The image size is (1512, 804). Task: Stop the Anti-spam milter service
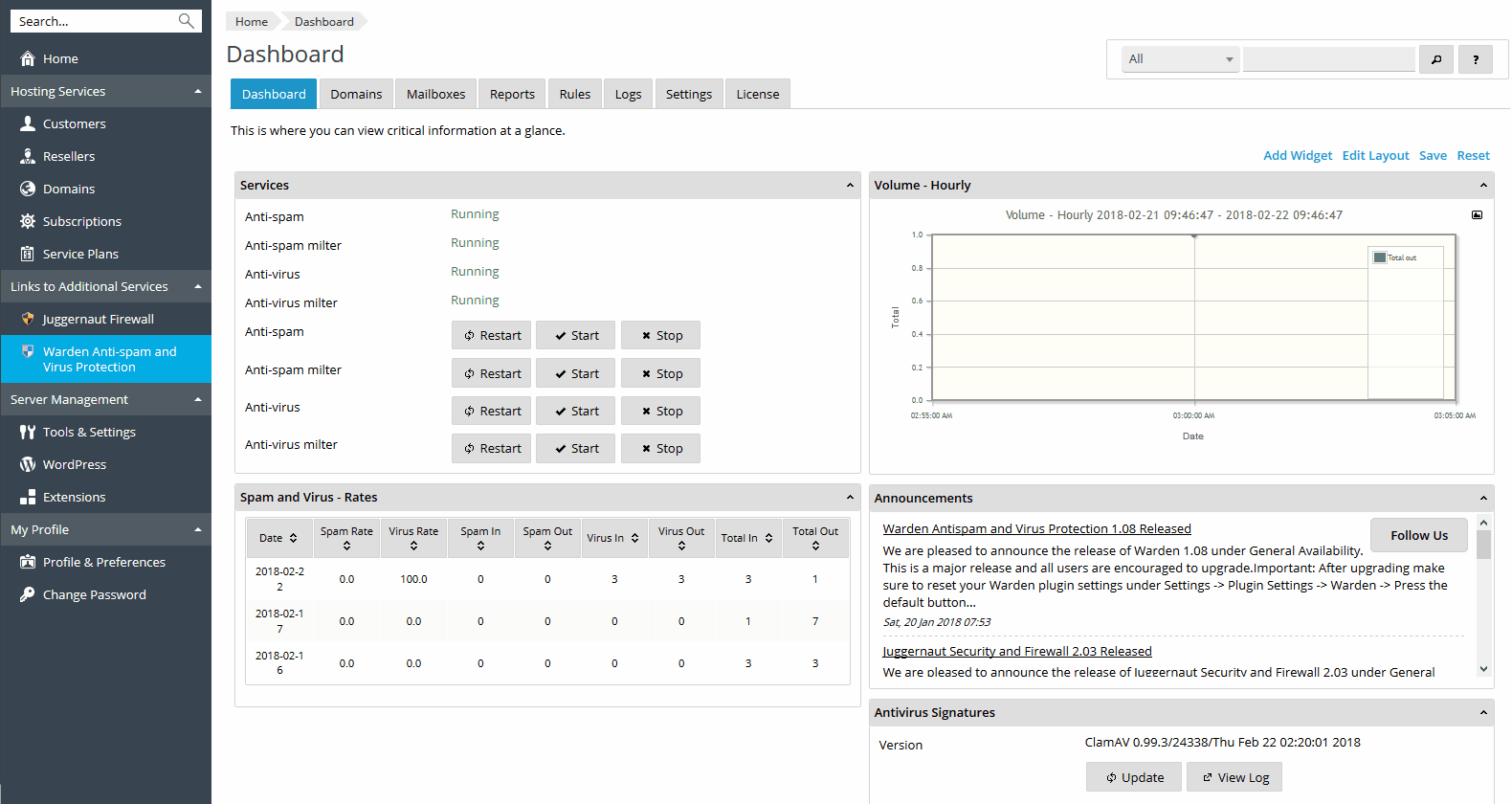[660, 373]
